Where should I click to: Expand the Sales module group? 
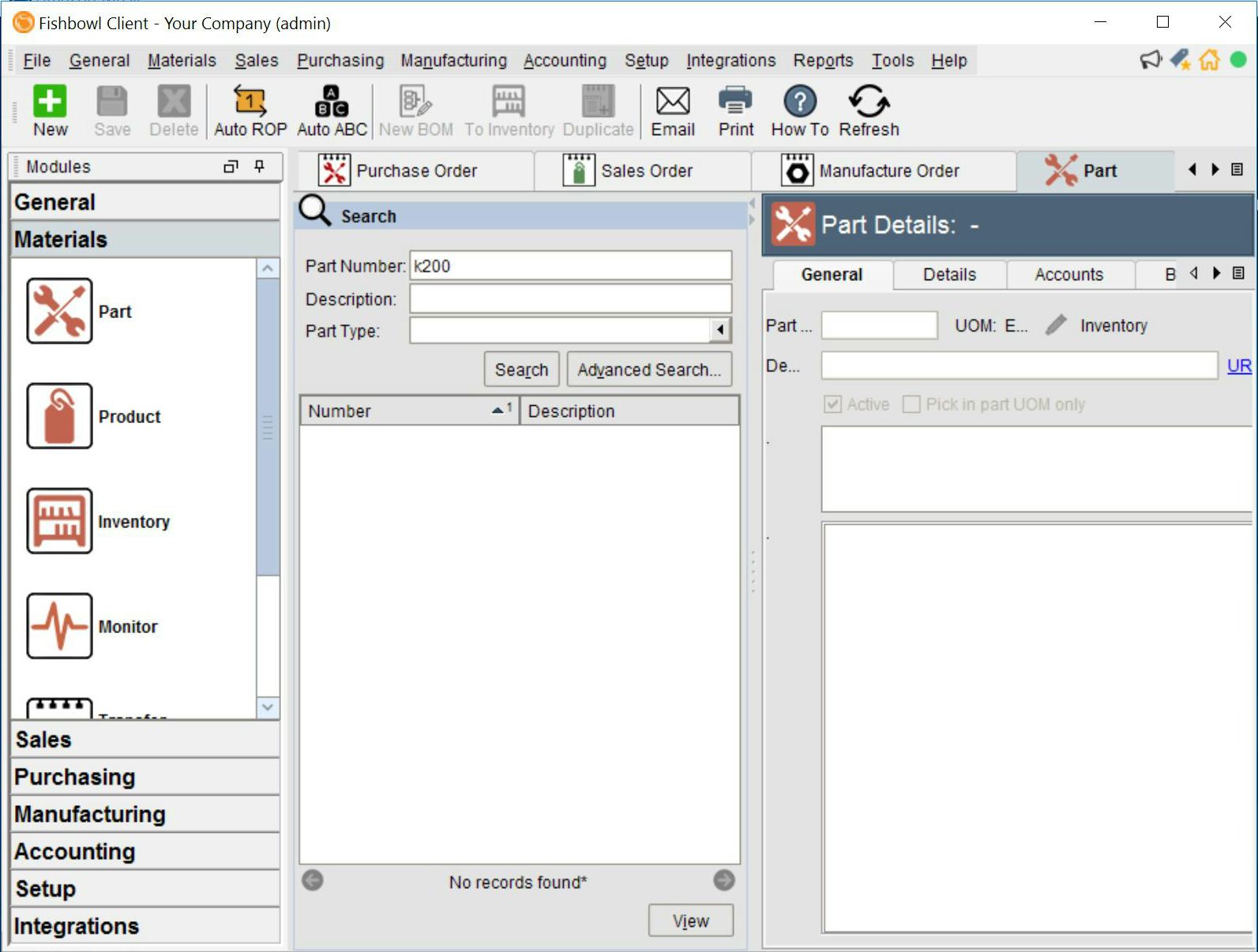click(x=145, y=740)
